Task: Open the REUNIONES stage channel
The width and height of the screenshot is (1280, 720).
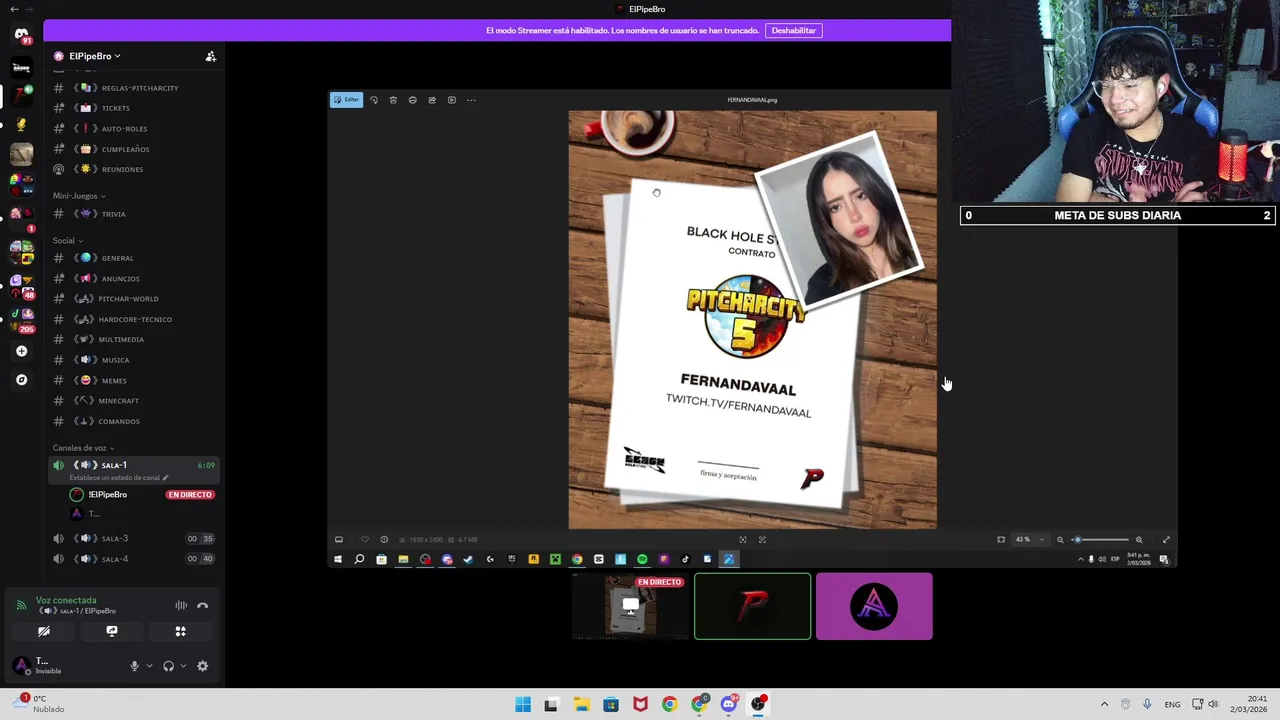Action: pos(134,169)
